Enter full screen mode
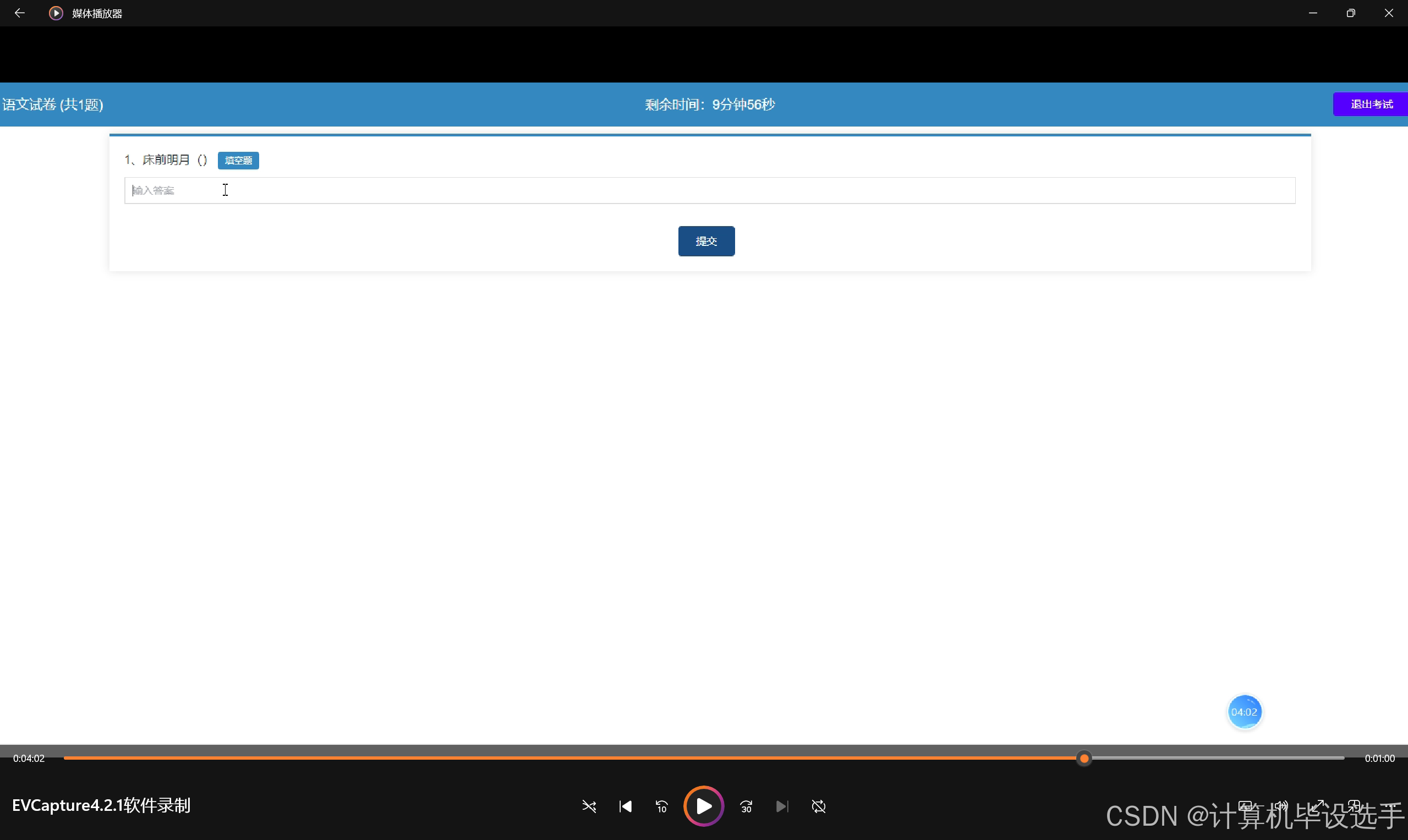1408x840 pixels. 1318,805
